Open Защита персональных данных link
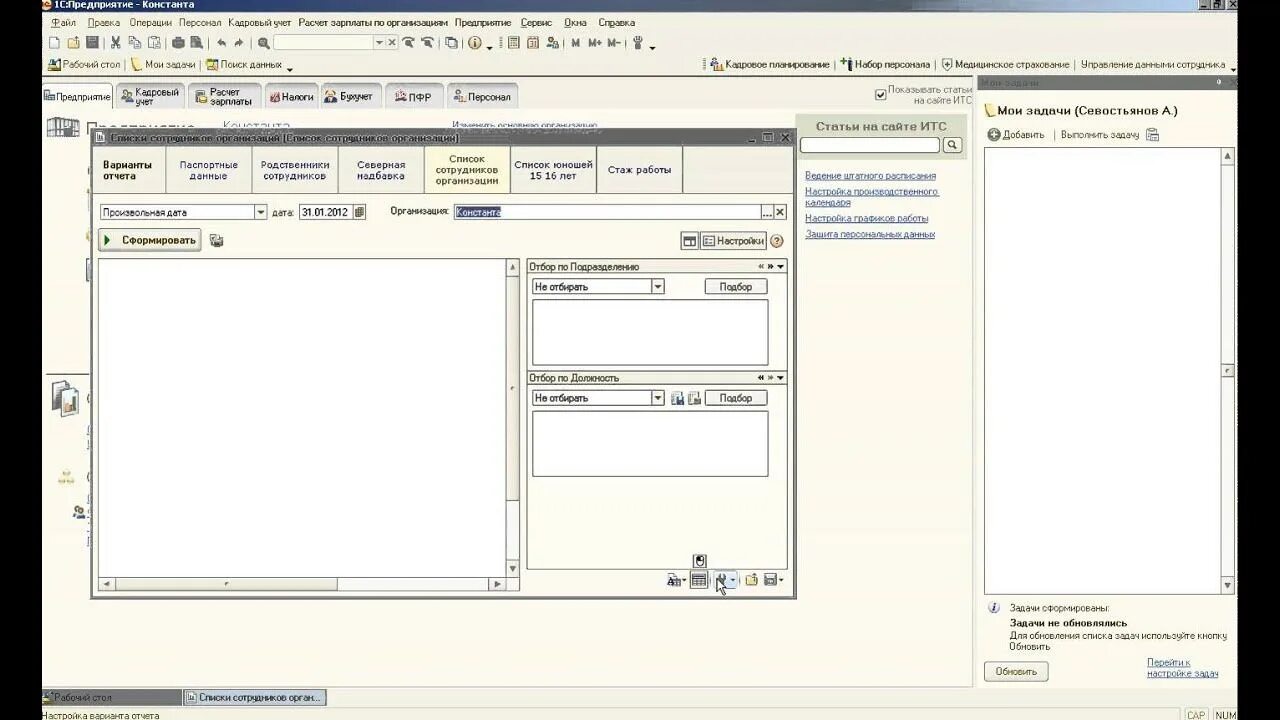This screenshot has width=1280, height=720. tap(870, 234)
